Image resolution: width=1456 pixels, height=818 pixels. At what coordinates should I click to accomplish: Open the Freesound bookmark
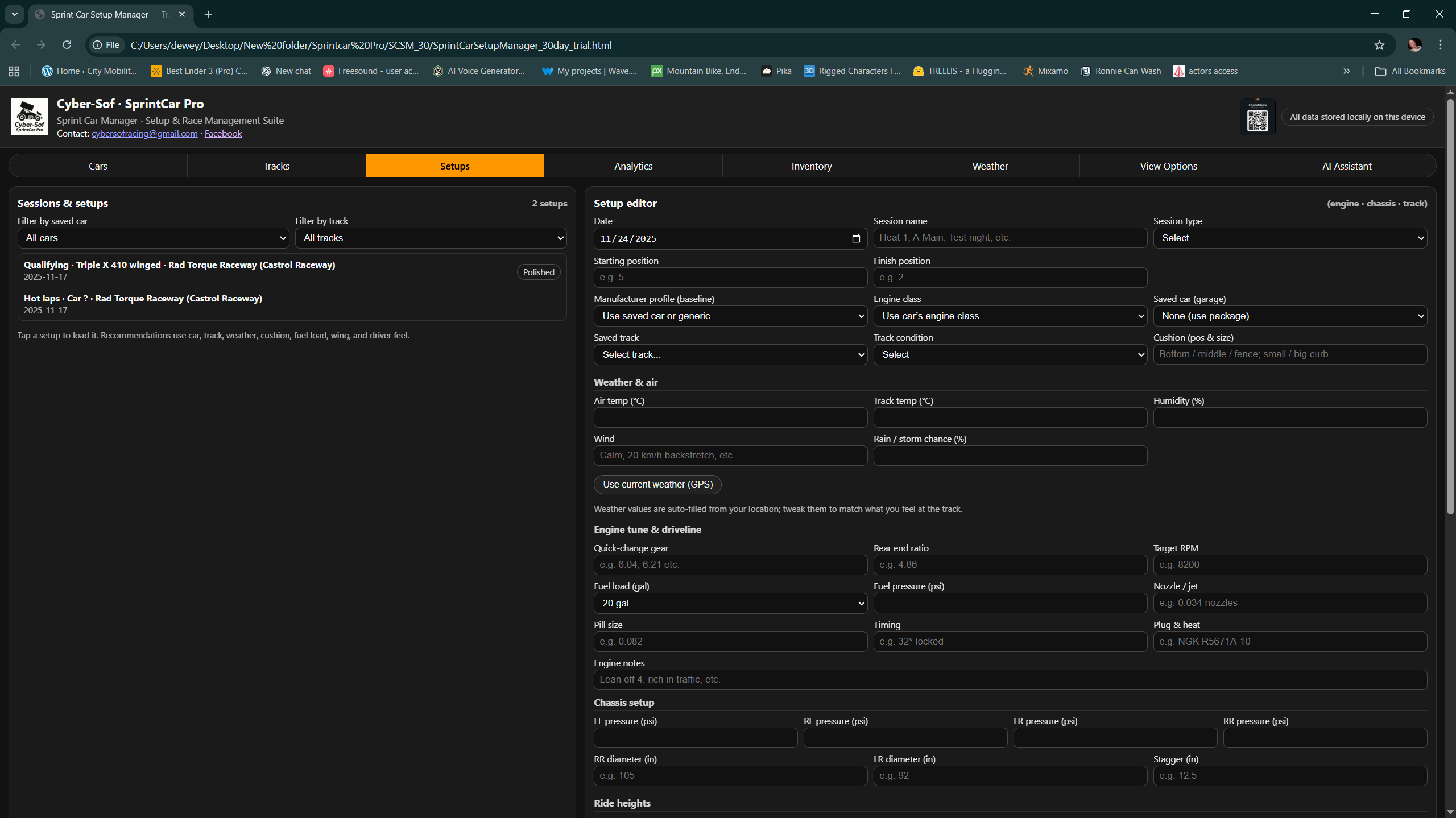coord(371,71)
